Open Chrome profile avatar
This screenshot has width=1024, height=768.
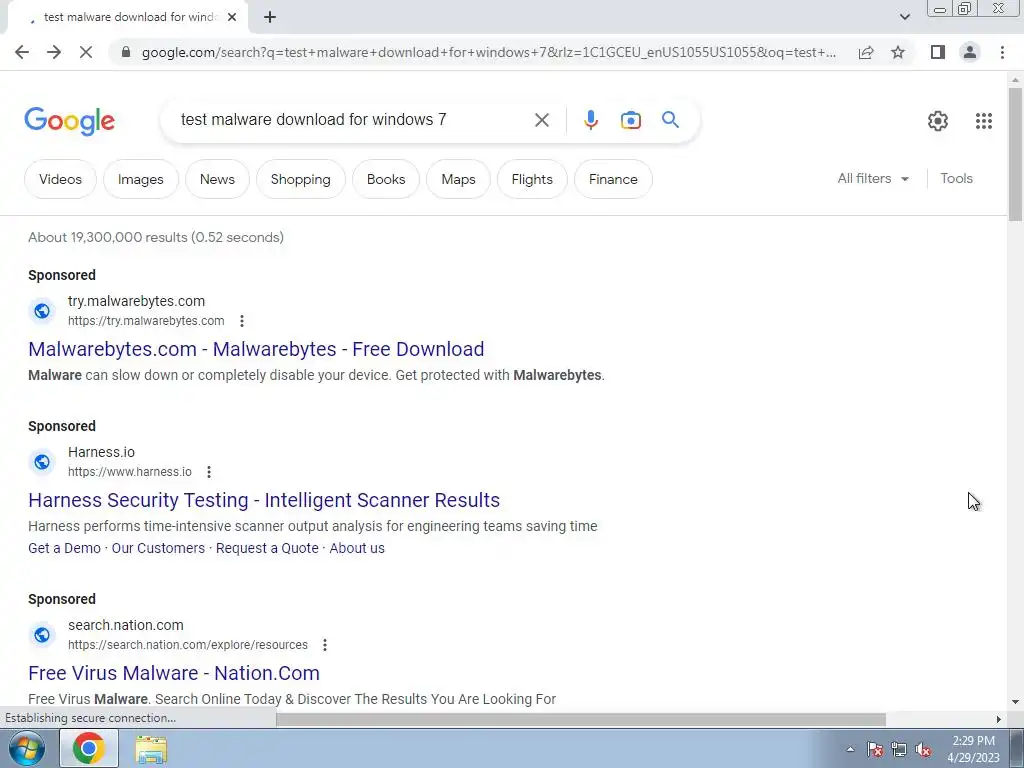click(x=970, y=52)
